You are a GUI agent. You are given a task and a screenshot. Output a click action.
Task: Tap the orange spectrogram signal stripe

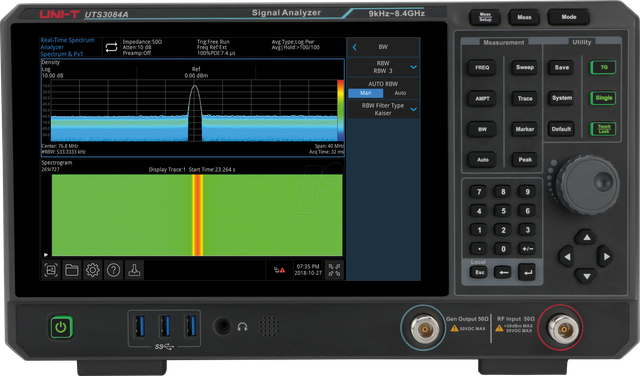tap(198, 215)
